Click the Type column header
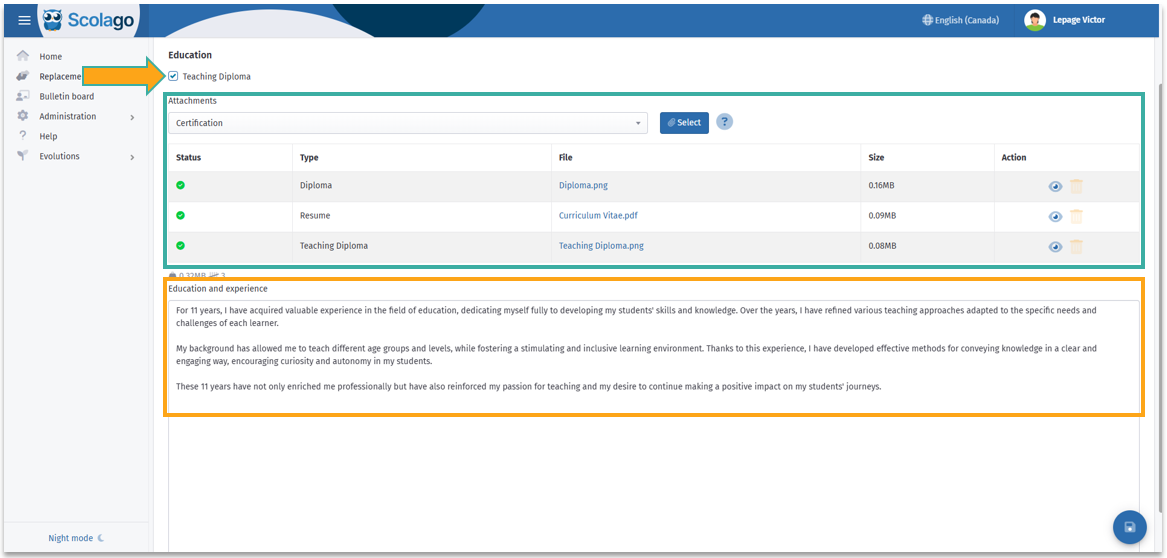The height and width of the screenshot is (558, 1167). pyautogui.click(x=309, y=158)
